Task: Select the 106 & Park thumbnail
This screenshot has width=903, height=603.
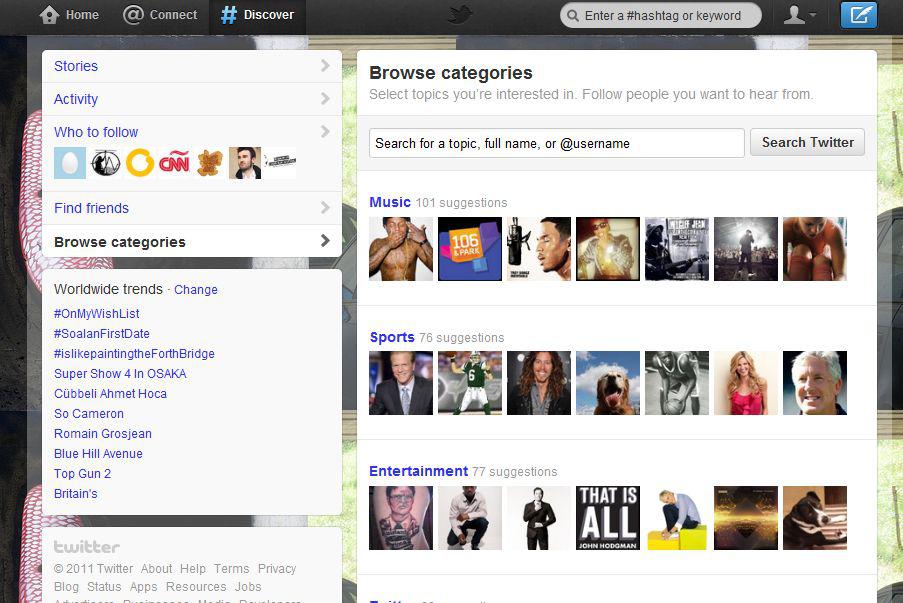Action: point(470,249)
